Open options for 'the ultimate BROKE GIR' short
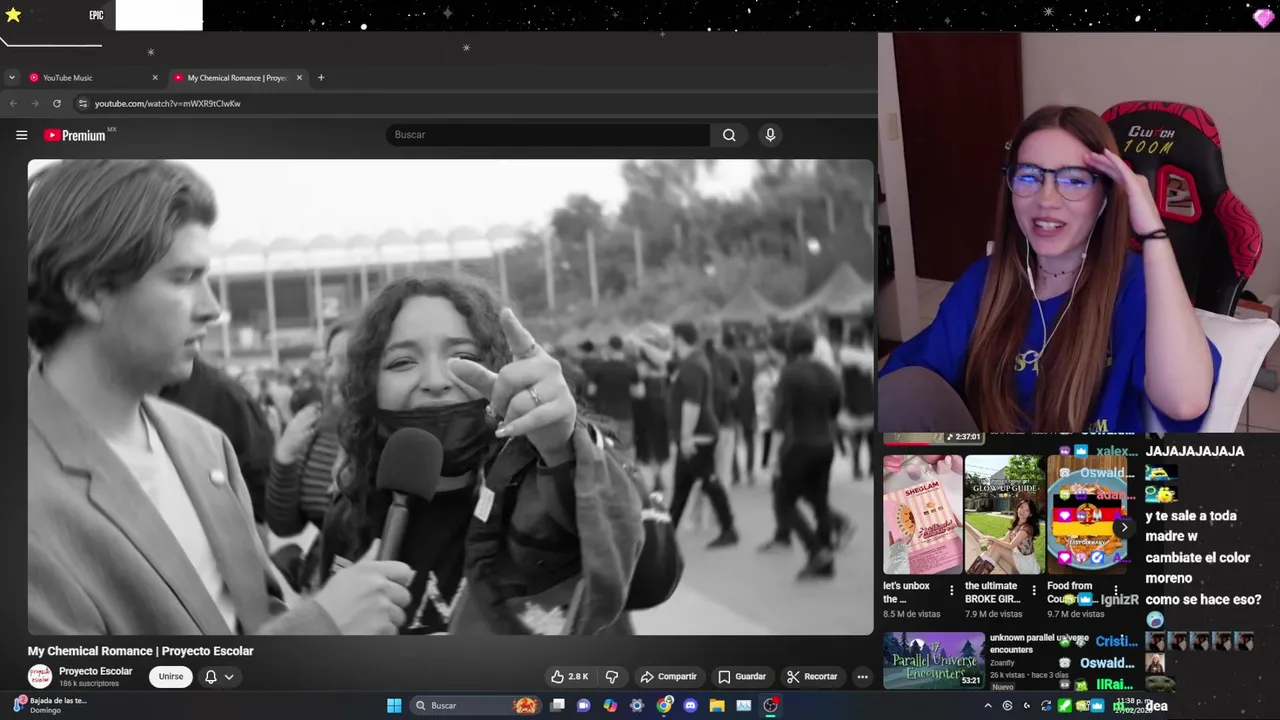The width and height of the screenshot is (1280, 720). [x=1034, y=591]
